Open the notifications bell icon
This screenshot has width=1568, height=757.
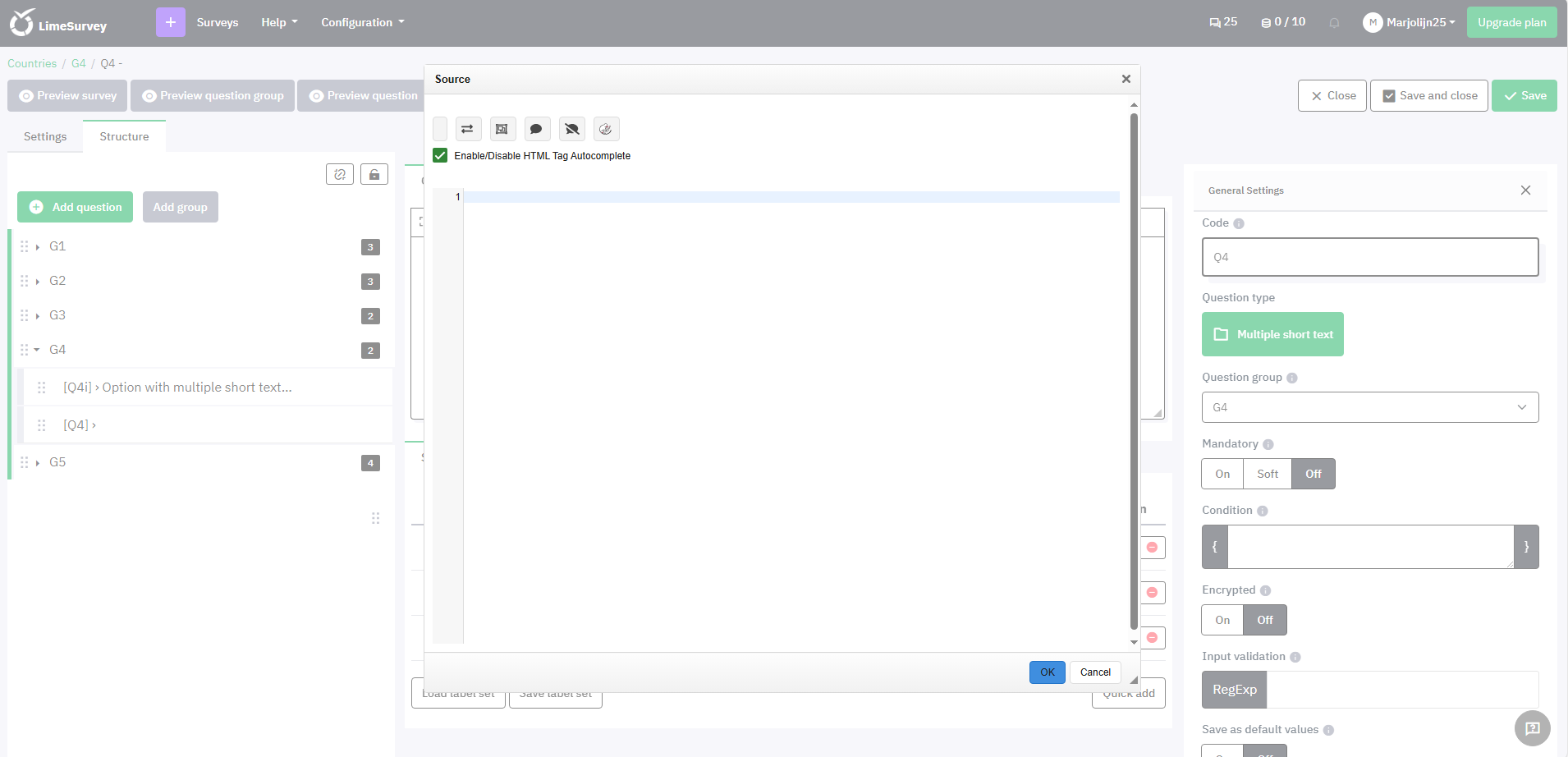pyautogui.click(x=1334, y=23)
